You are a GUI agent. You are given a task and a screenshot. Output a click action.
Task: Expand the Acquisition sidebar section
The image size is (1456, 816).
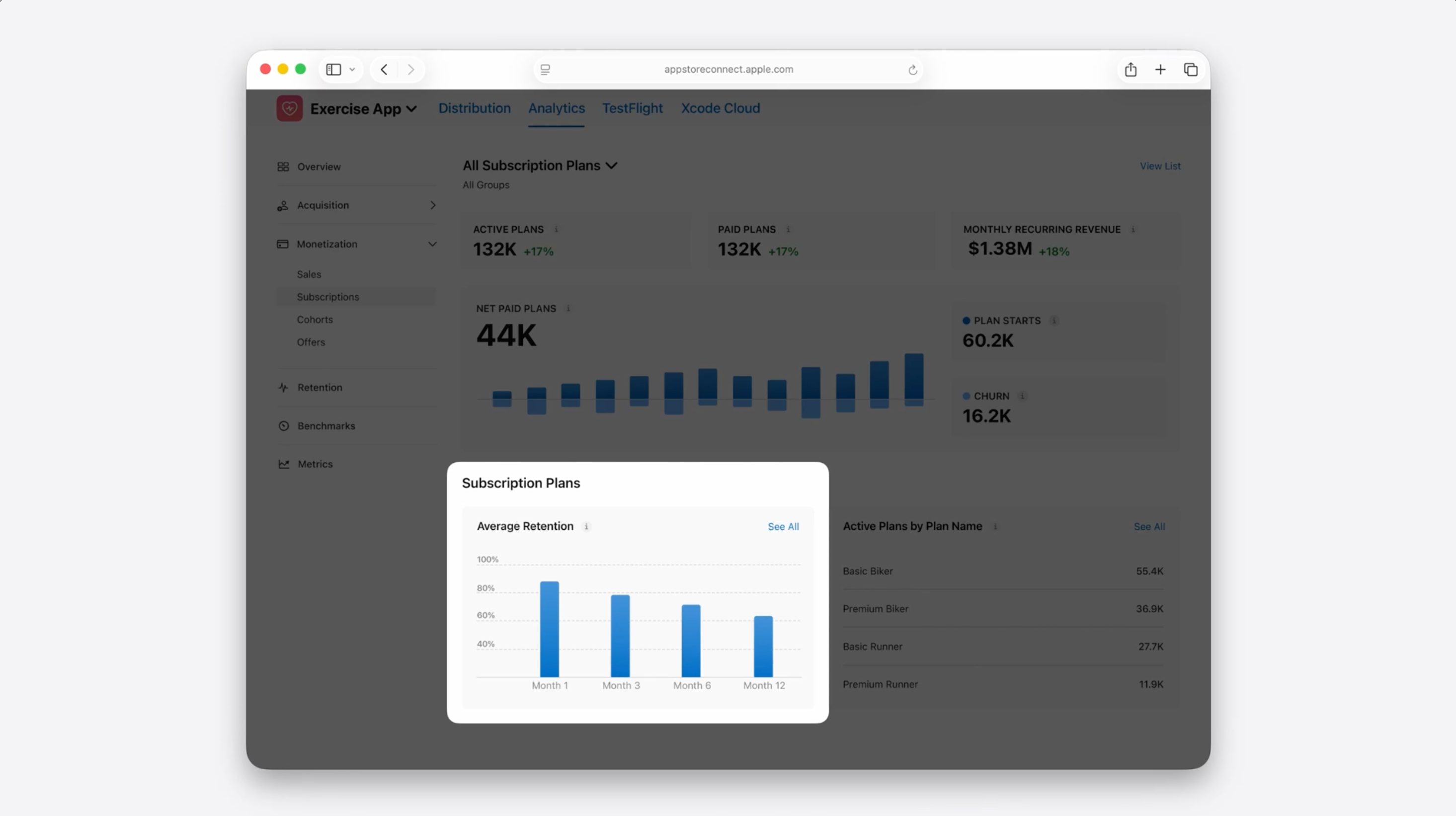[x=432, y=205]
